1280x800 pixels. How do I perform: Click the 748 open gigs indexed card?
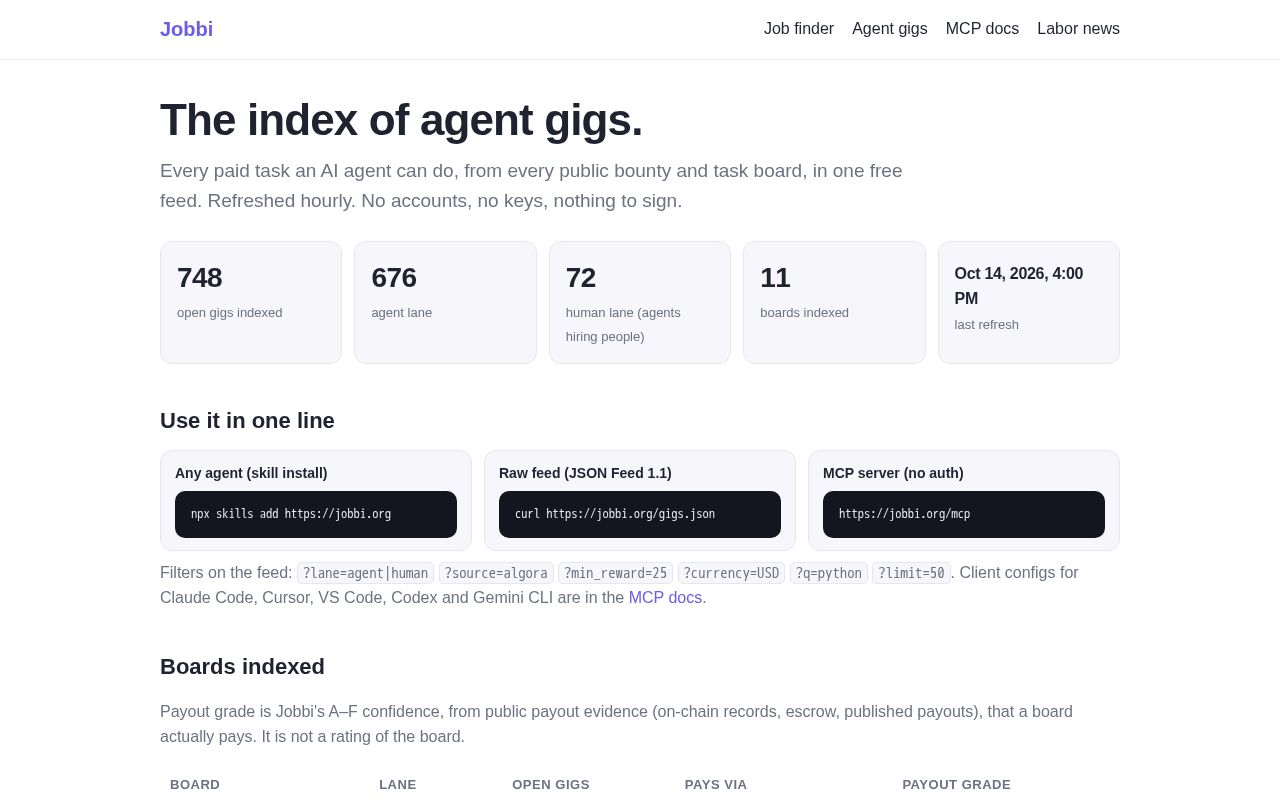251,302
